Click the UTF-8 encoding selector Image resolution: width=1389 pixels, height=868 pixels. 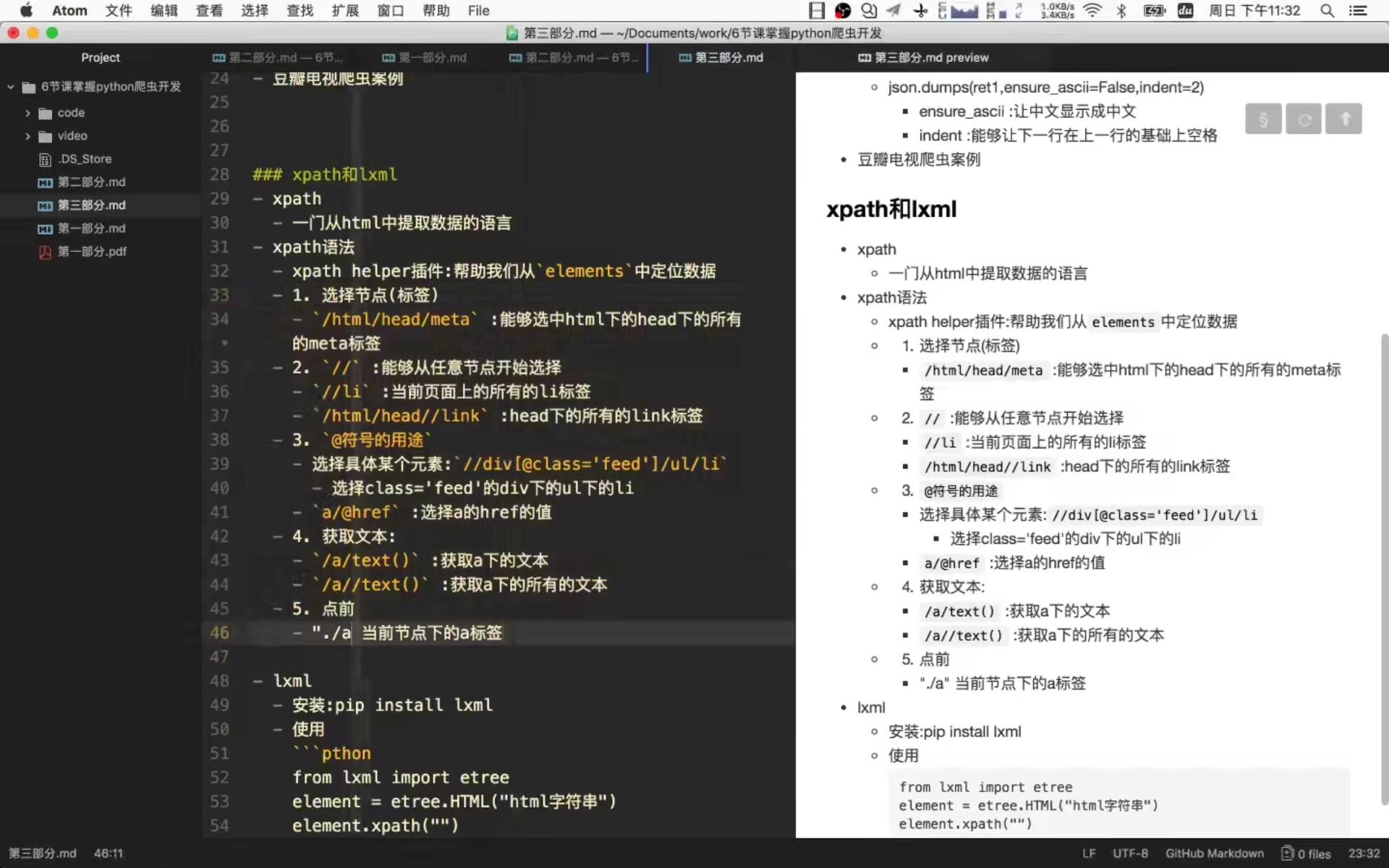tap(1130, 854)
